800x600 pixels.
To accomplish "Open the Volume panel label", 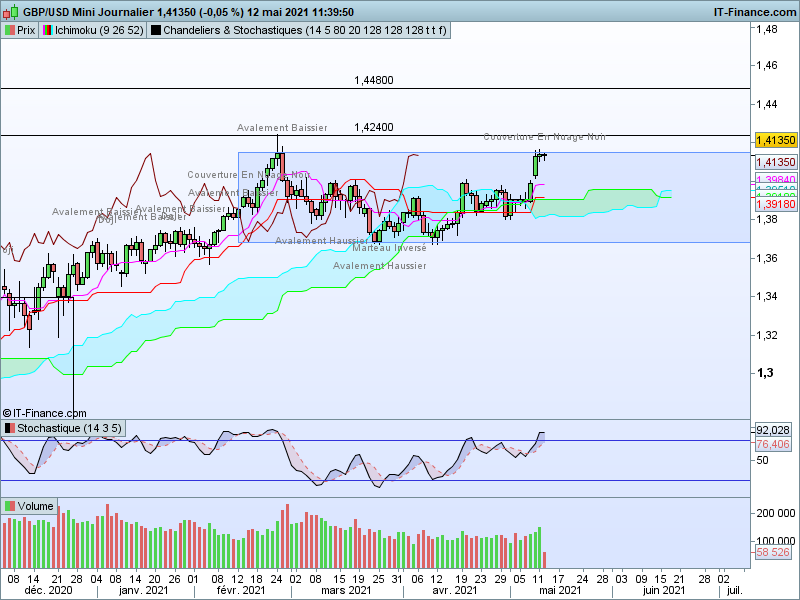I will pyautogui.click(x=30, y=506).
